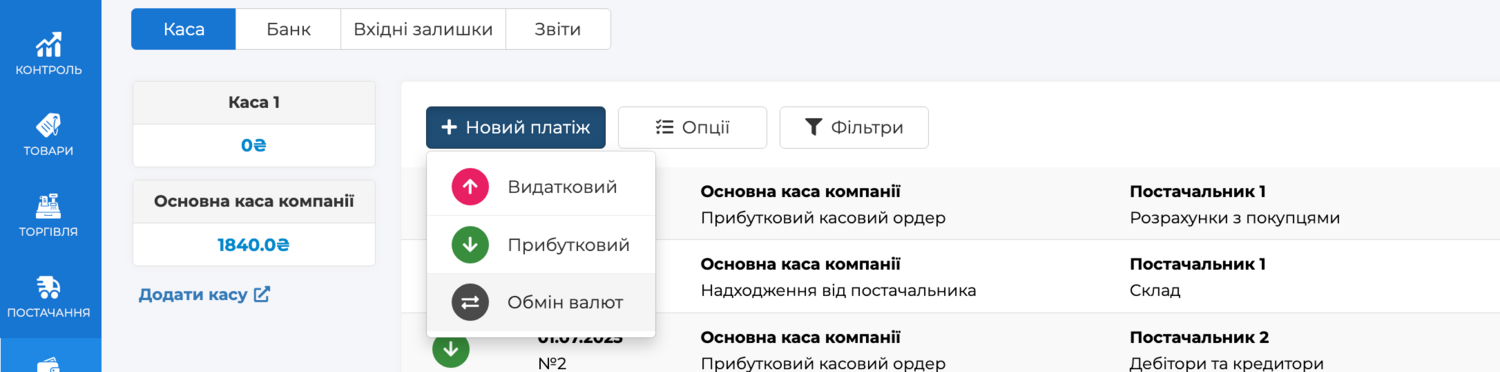The width and height of the screenshot is (1500, 372).
Task: Click the Дебітори та кредитори text
Action: (1227, 364)
